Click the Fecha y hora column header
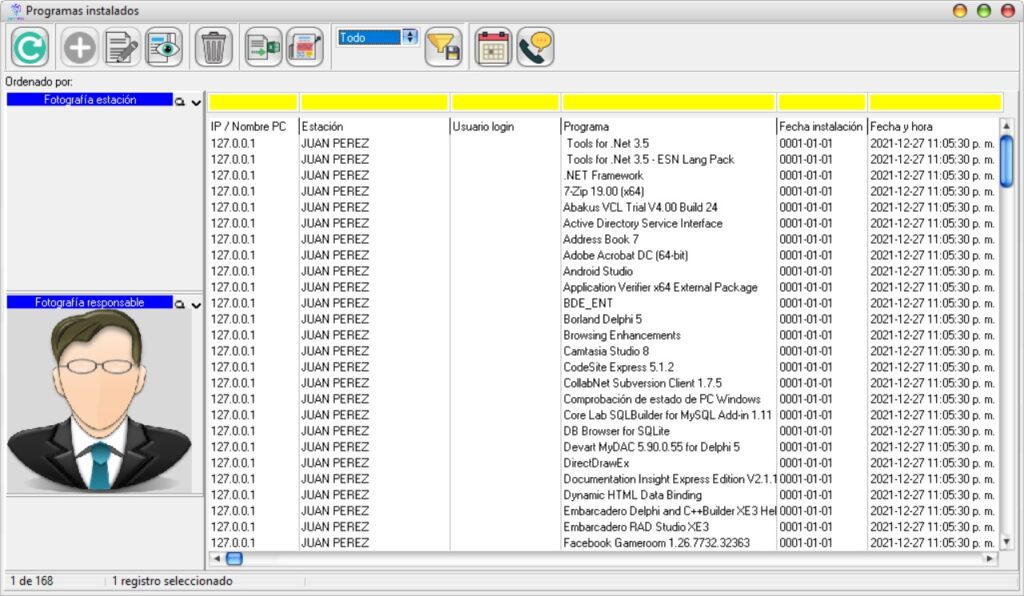The width and height of the screenshot is (1024, 596). pyautogui.click(x=933, y=127)
